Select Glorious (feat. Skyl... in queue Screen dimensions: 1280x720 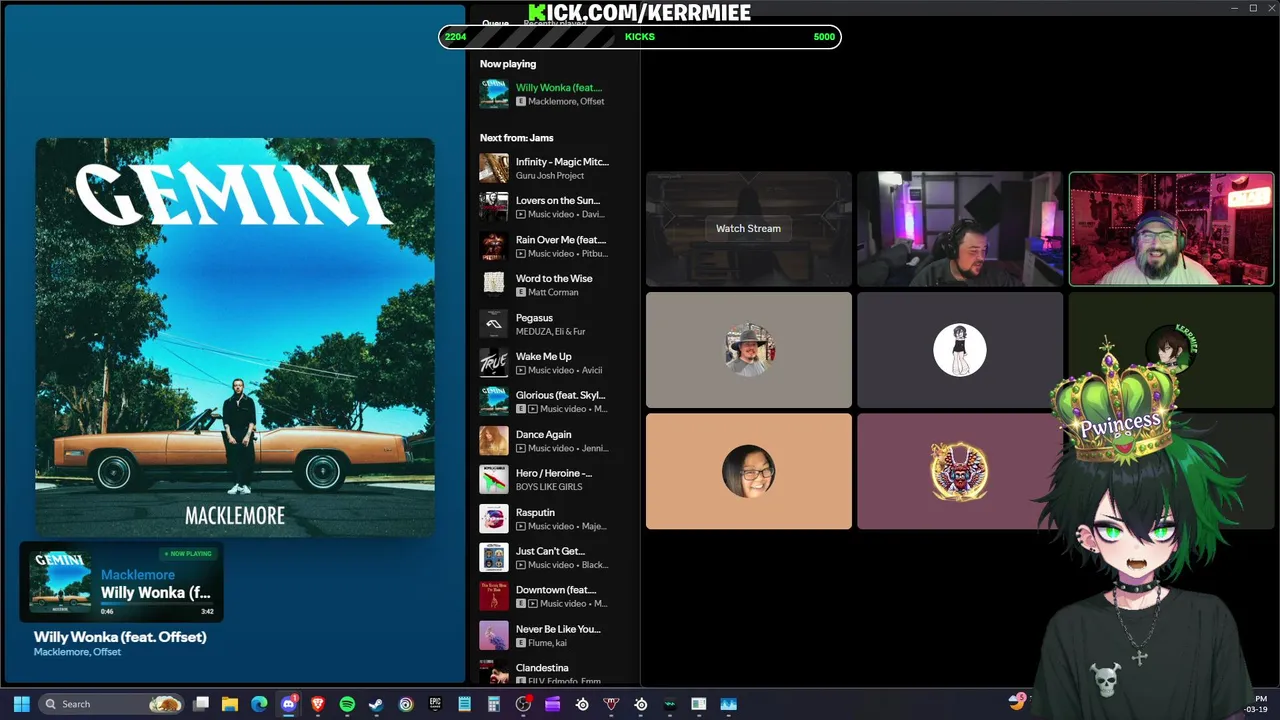click(x=560, y=396)
